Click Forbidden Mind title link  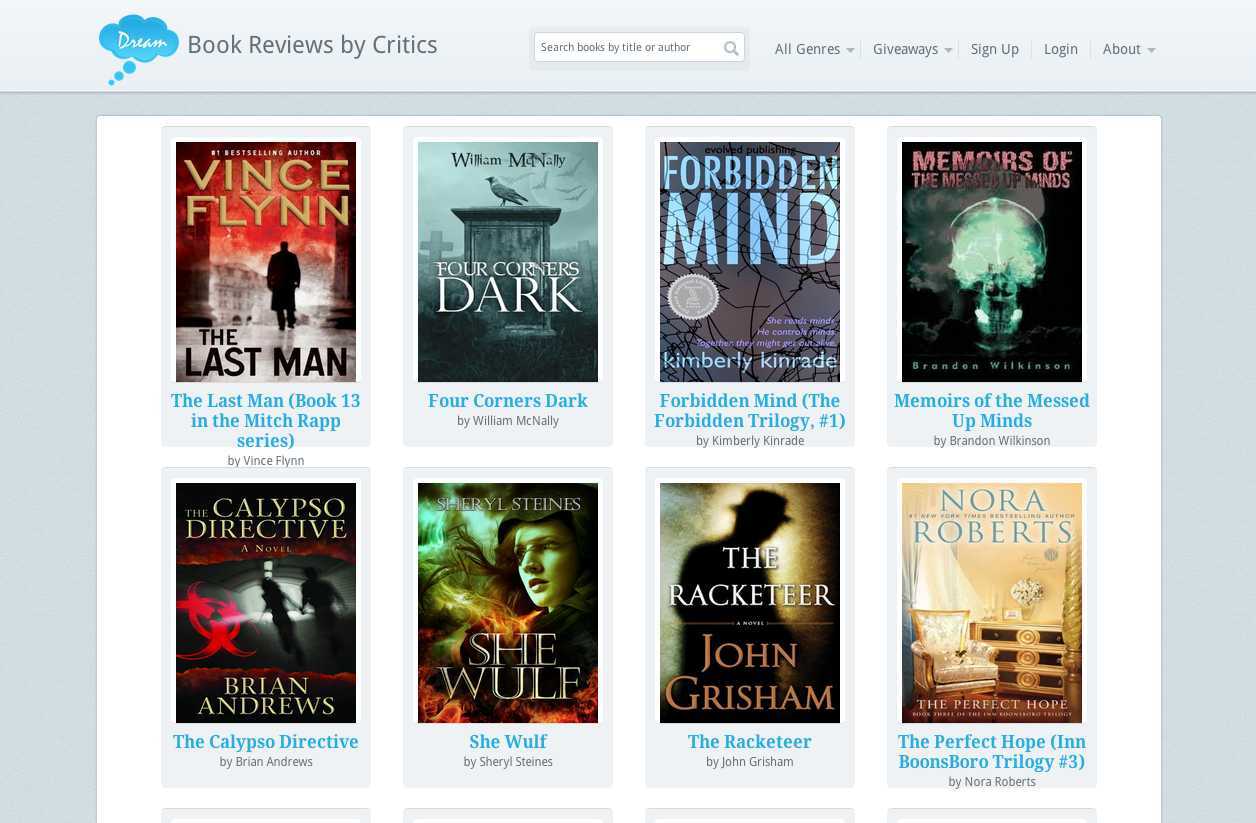750,411
